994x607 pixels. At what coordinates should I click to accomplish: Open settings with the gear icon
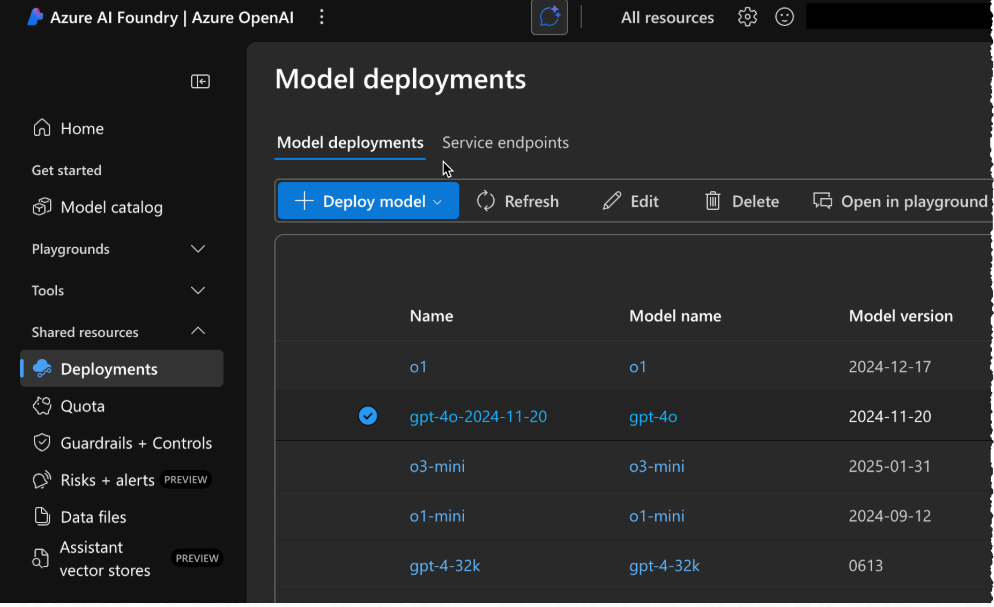click(x=747, y=17)
